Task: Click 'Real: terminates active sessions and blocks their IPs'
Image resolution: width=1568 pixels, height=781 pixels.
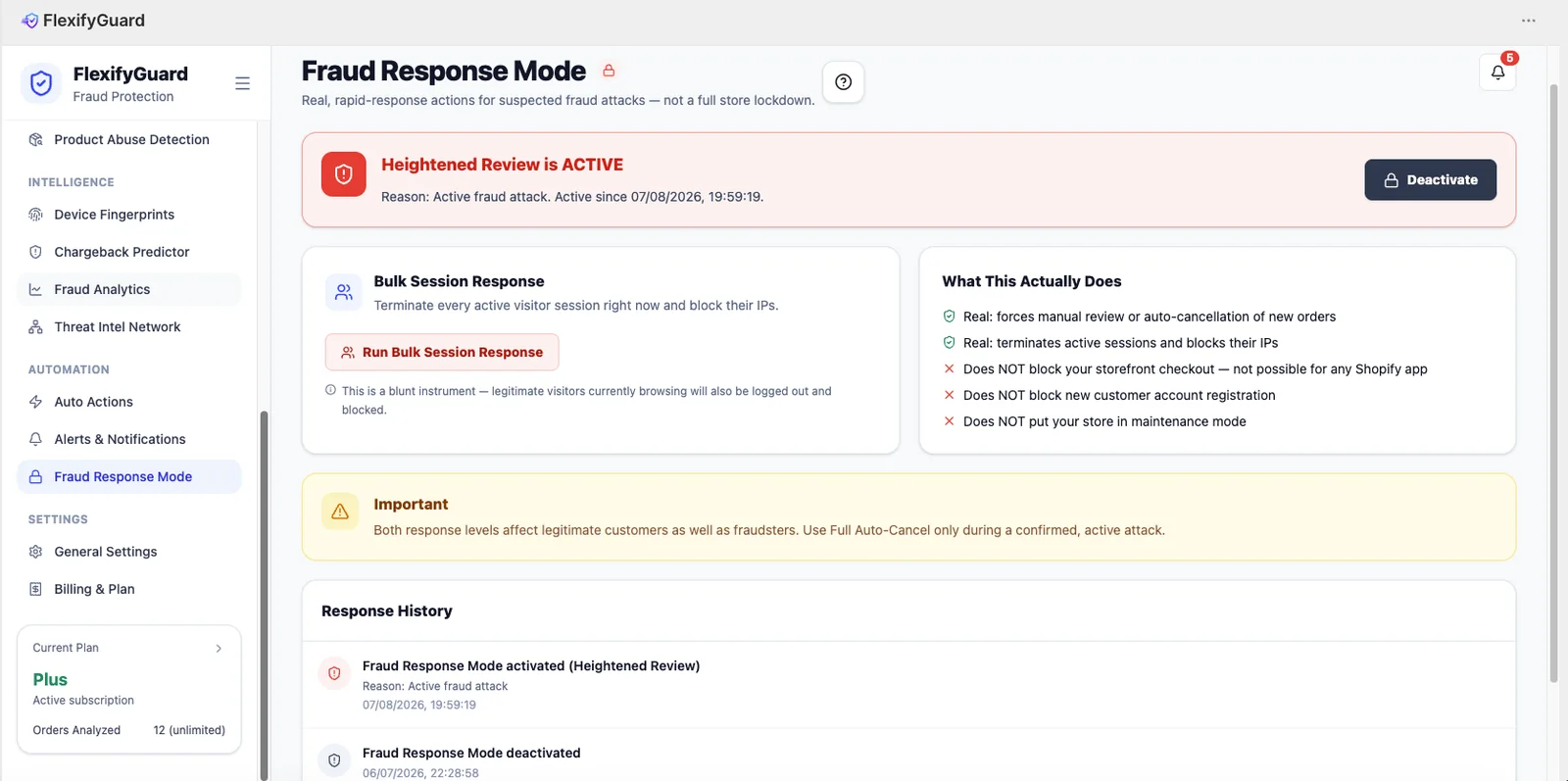Action: point(1120,343)
